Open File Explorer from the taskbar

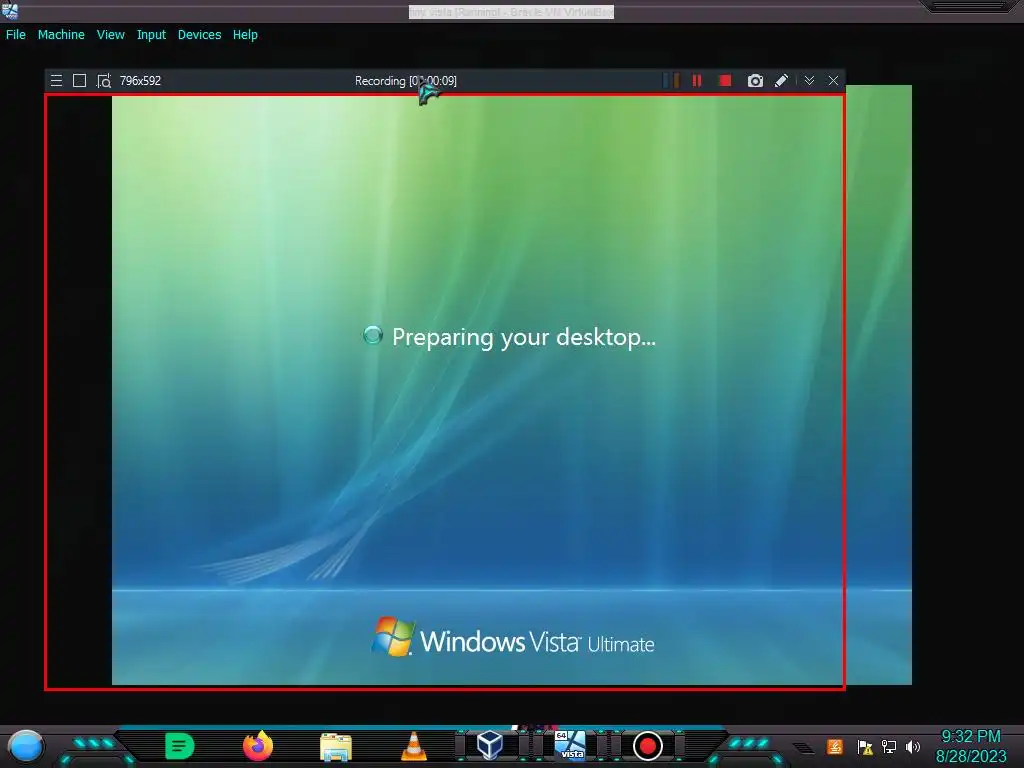pyautogui.click(x=336, y=746)
